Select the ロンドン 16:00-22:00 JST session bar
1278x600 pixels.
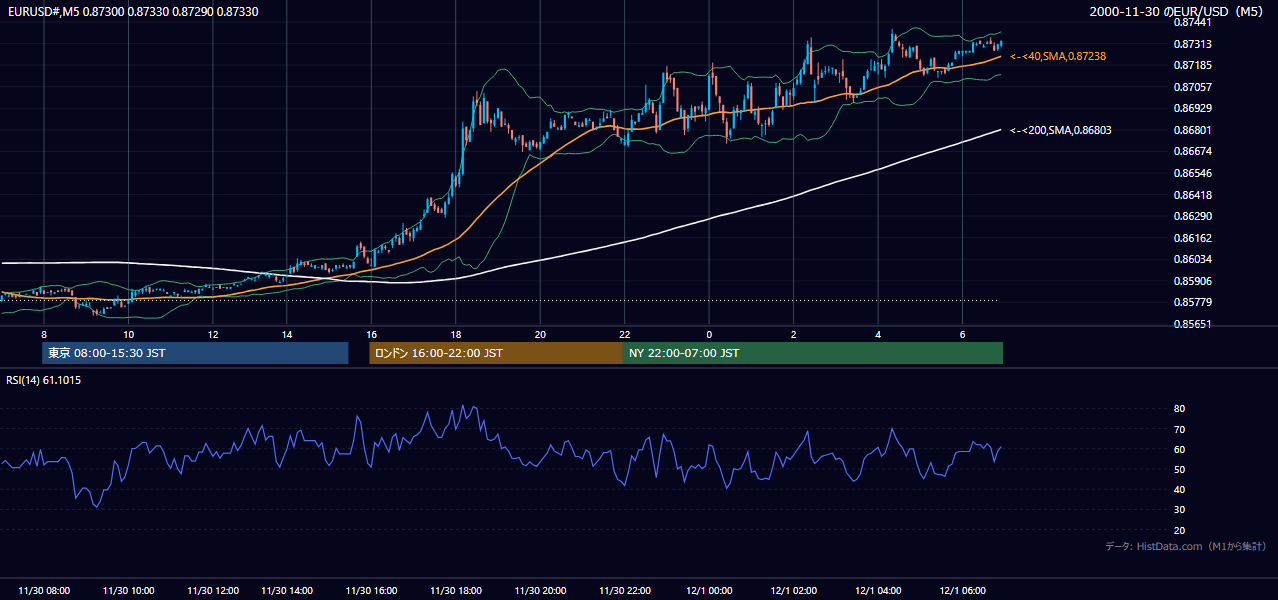[x=496, y=353]
